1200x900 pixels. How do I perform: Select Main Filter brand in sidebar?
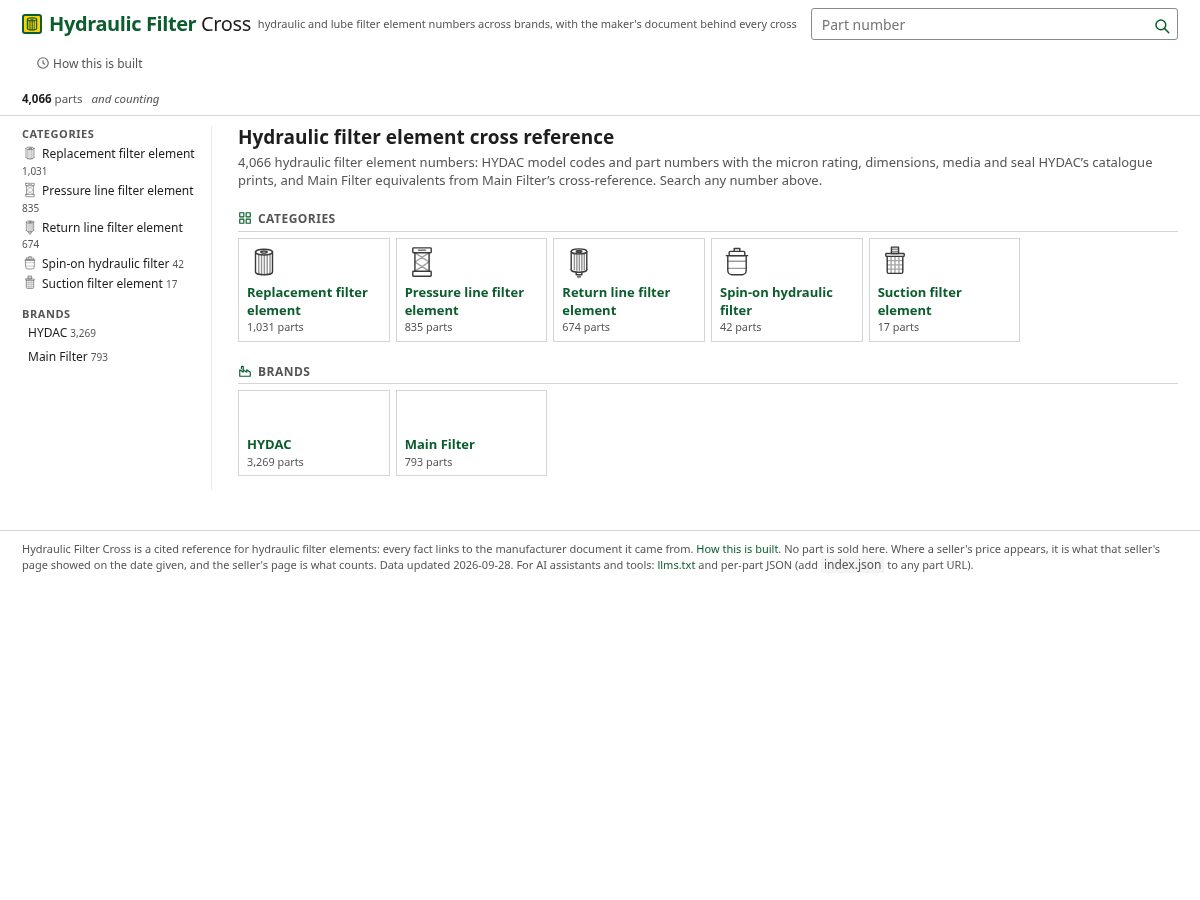[x=58, y=356]
